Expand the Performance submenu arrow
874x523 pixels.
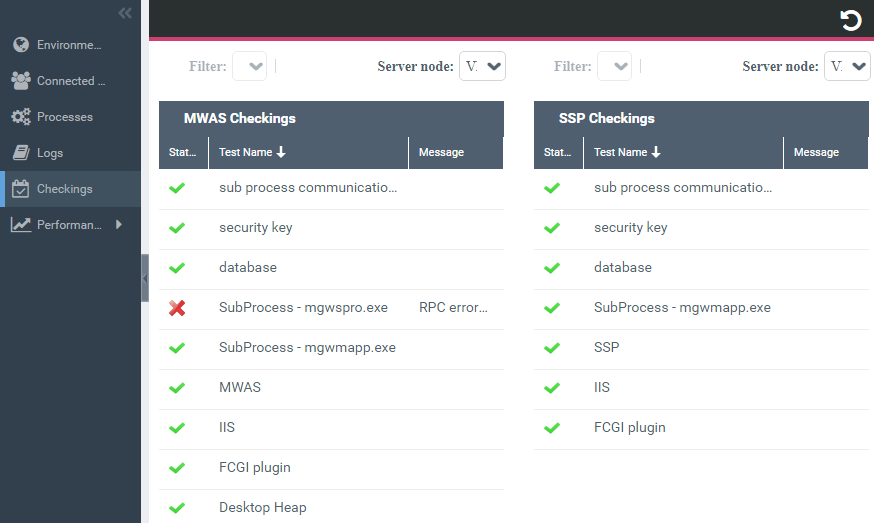coord(119,225)
